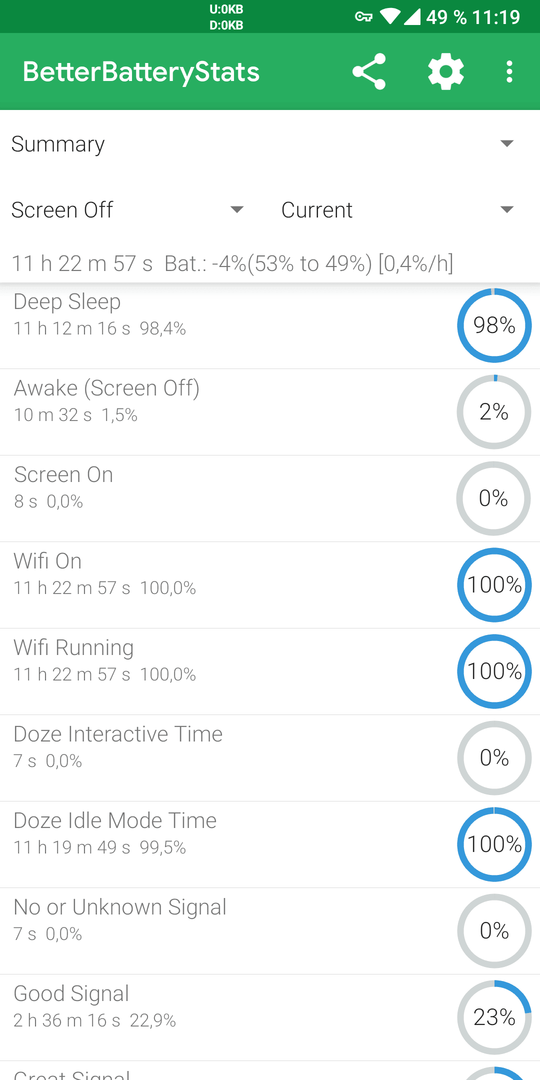Tap the share icon in app bar

pyautogui.click(x=369, y=72)
